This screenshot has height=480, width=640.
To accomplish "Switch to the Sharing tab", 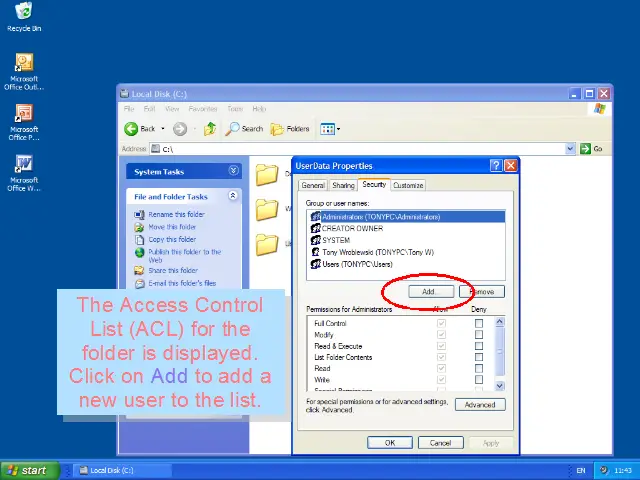I will pyautogui.click(x=343, y=185).
